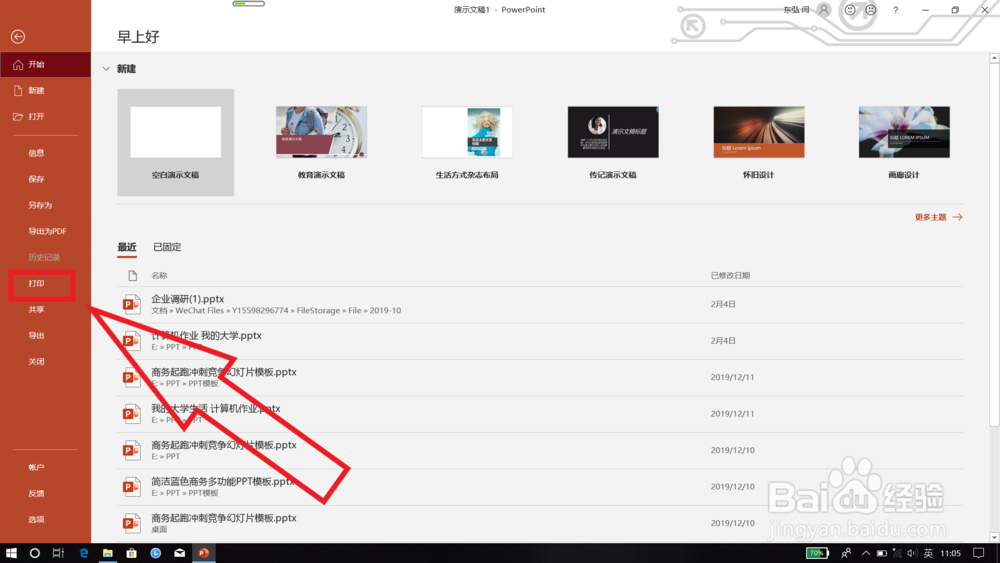Click the account avatar icon in title bar
The image size is (1000, 563).
click(x=824, y=10)
